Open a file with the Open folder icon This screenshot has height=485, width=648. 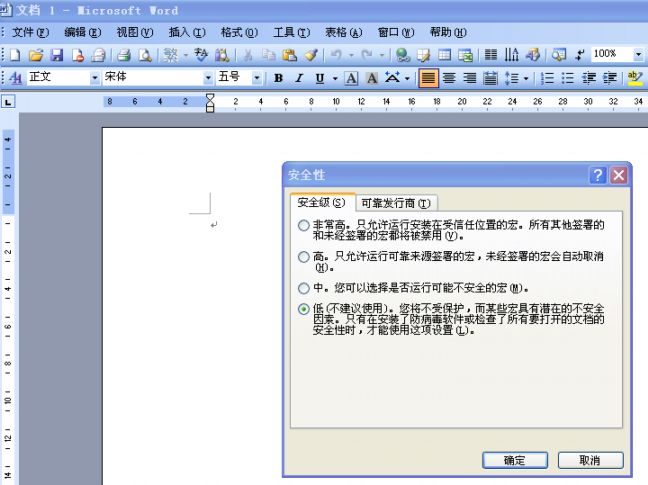point(36,55)
